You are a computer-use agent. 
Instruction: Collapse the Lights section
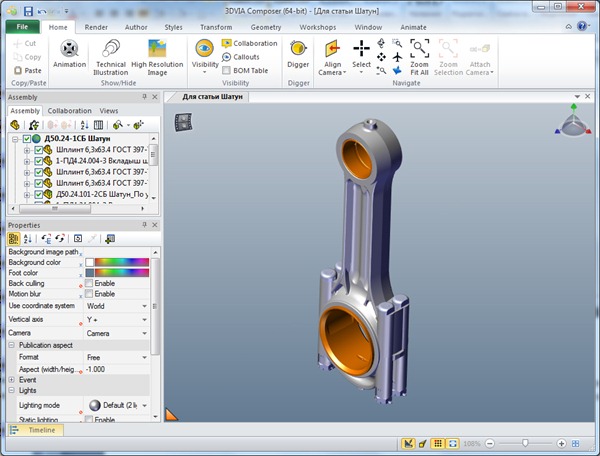[x=11, y=391]
